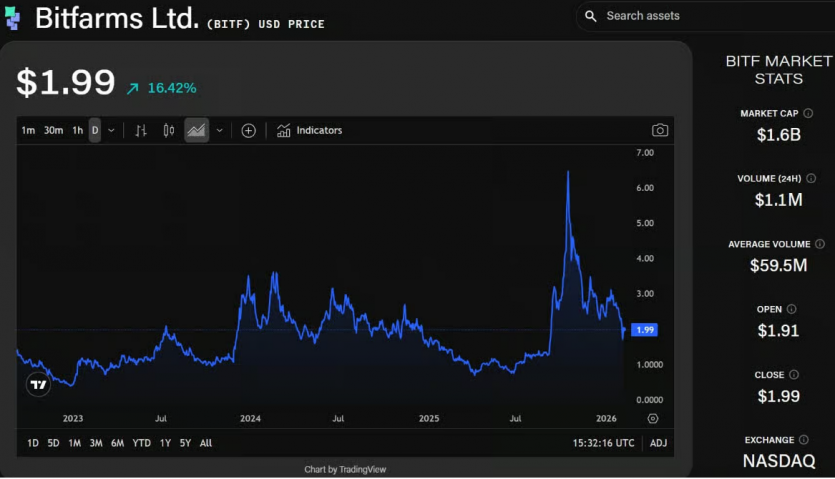Switch to candlestick chart style

point(168,130)
